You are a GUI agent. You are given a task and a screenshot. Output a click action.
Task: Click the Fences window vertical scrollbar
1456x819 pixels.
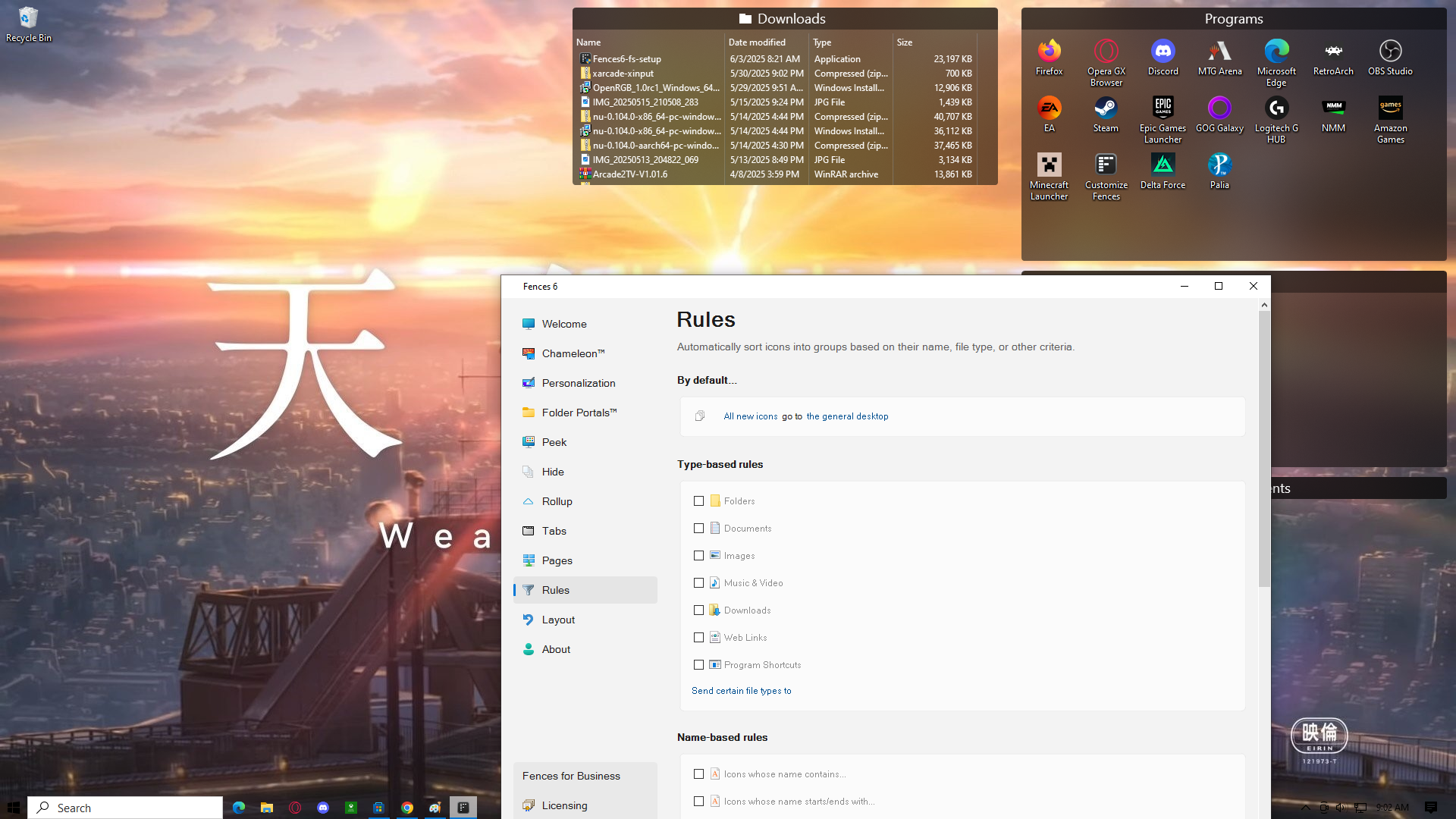click(x=1264, y=448)
